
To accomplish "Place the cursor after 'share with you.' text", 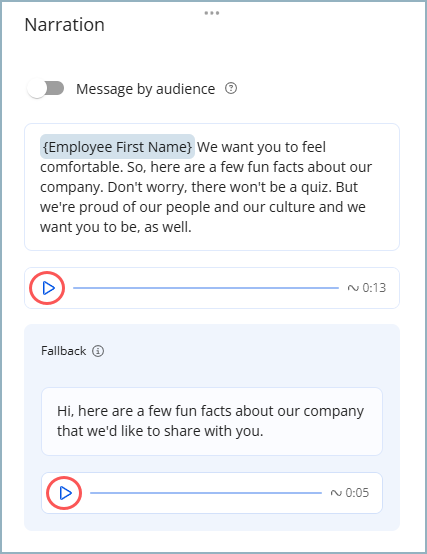I will pos(265,431).
